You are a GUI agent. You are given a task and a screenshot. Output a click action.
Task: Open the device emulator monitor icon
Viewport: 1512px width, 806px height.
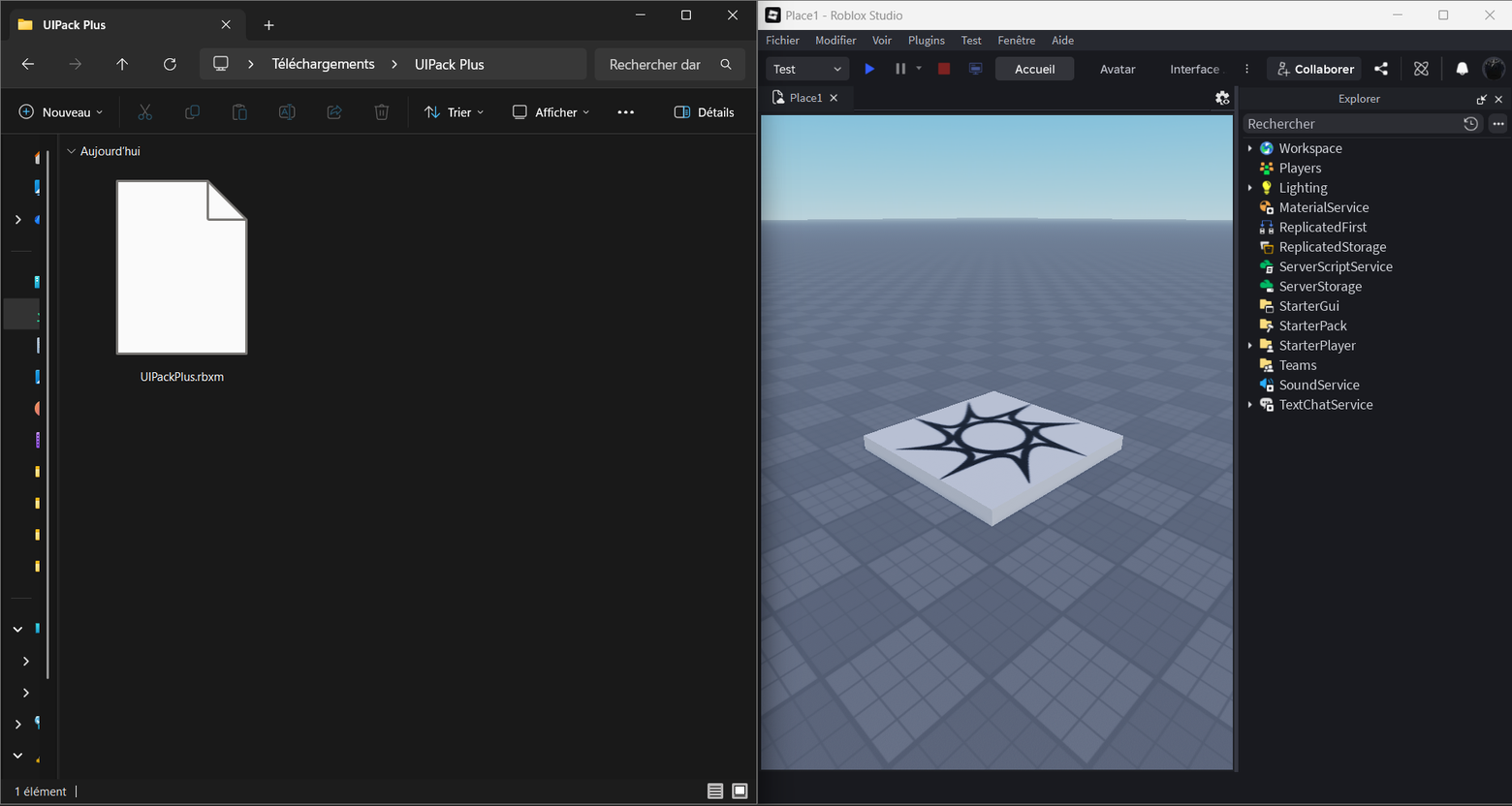(976, 69)
